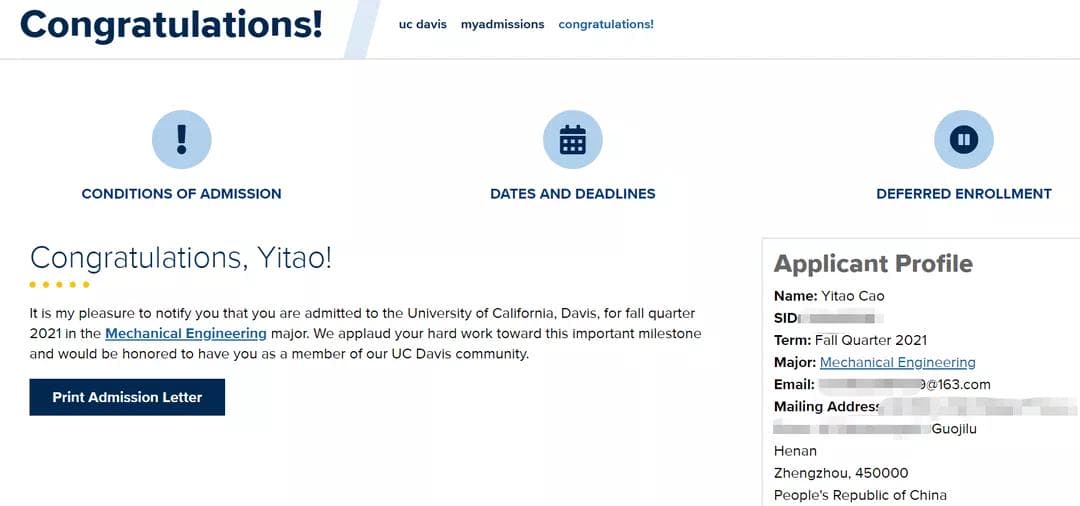Open the calendar Dates and Deadlines icon
1080x506 pixels.
coord(572,140)
